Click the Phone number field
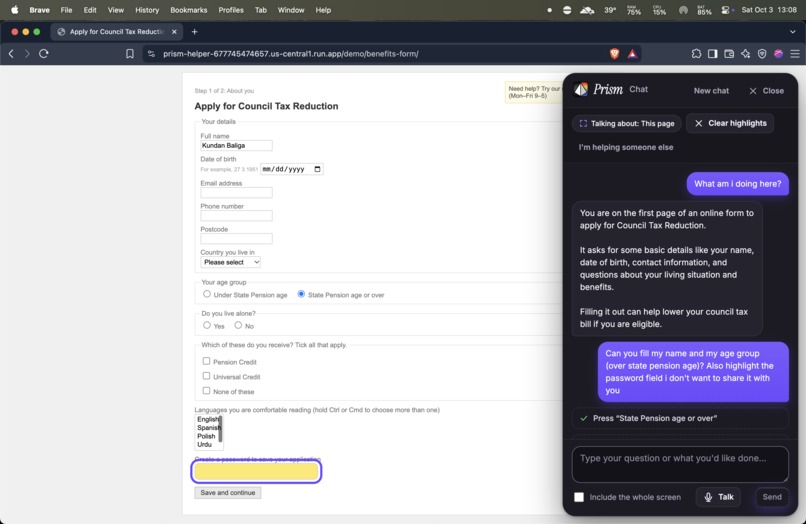Image resolution: width=806 pixels, height=524 pixels. click(236, 216)
